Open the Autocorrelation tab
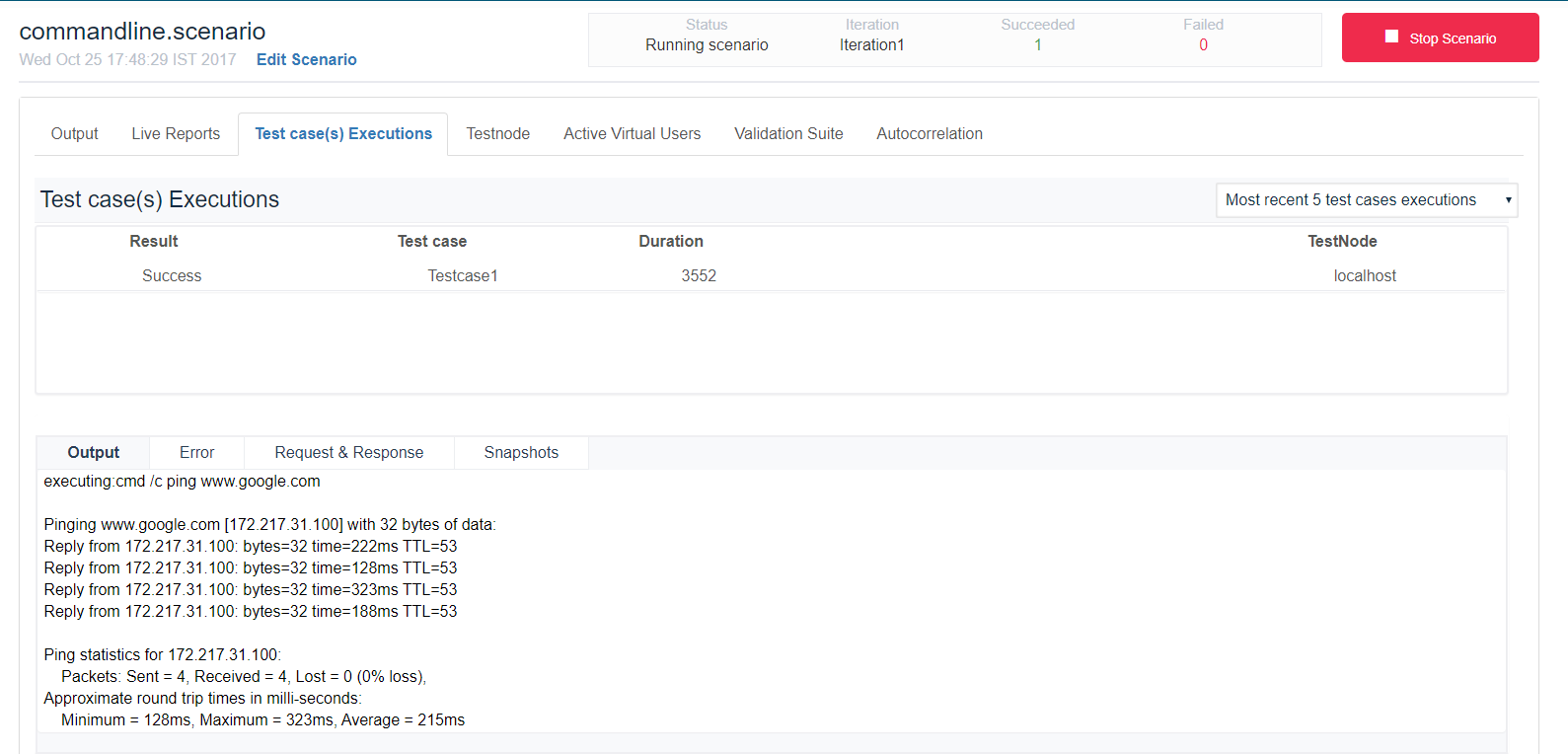Screen dimensions: 1568x754 [x=930, y=133]
